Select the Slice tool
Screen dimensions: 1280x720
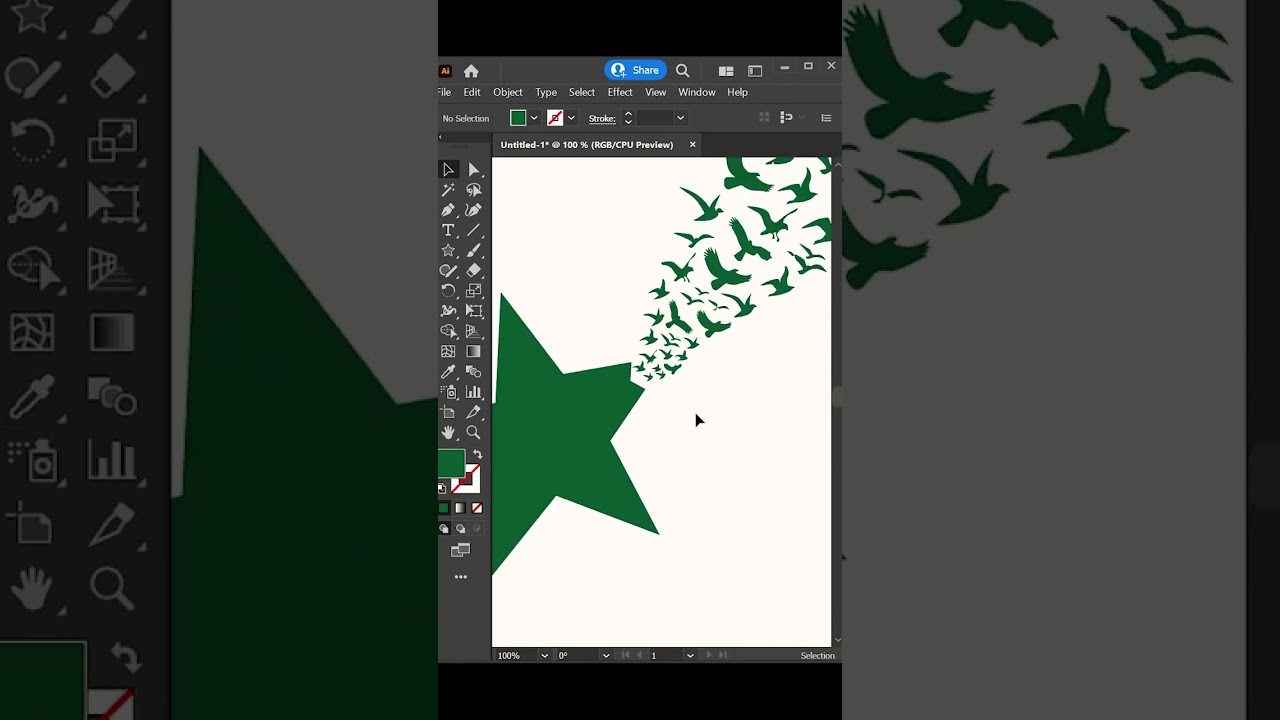(x=474, y=412)
